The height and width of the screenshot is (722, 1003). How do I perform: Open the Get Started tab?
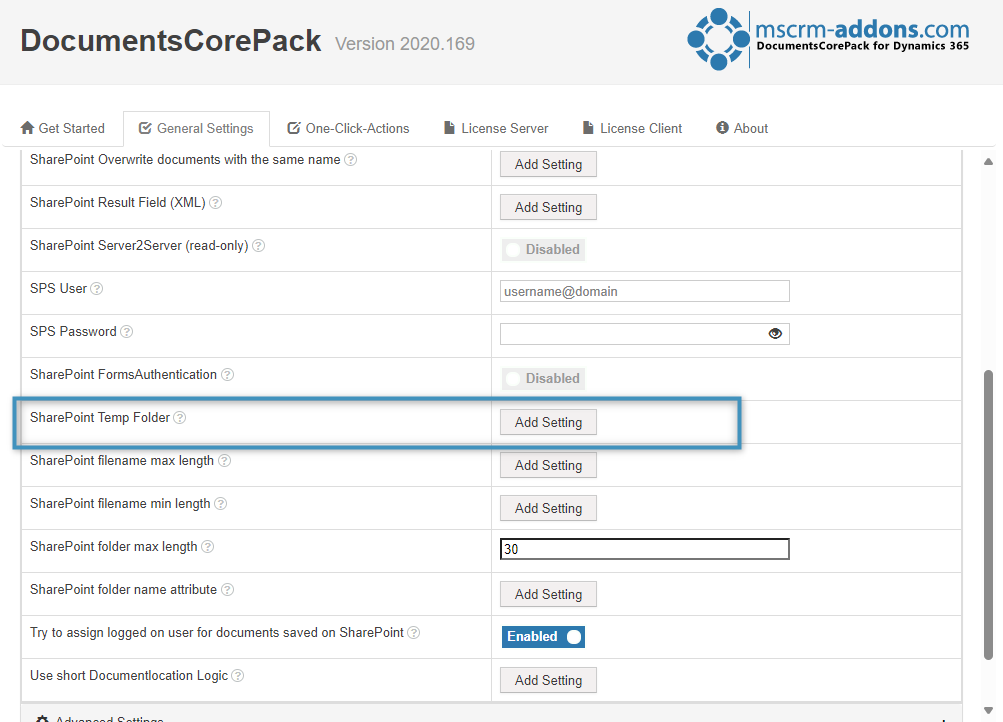(x=63, y=129)
